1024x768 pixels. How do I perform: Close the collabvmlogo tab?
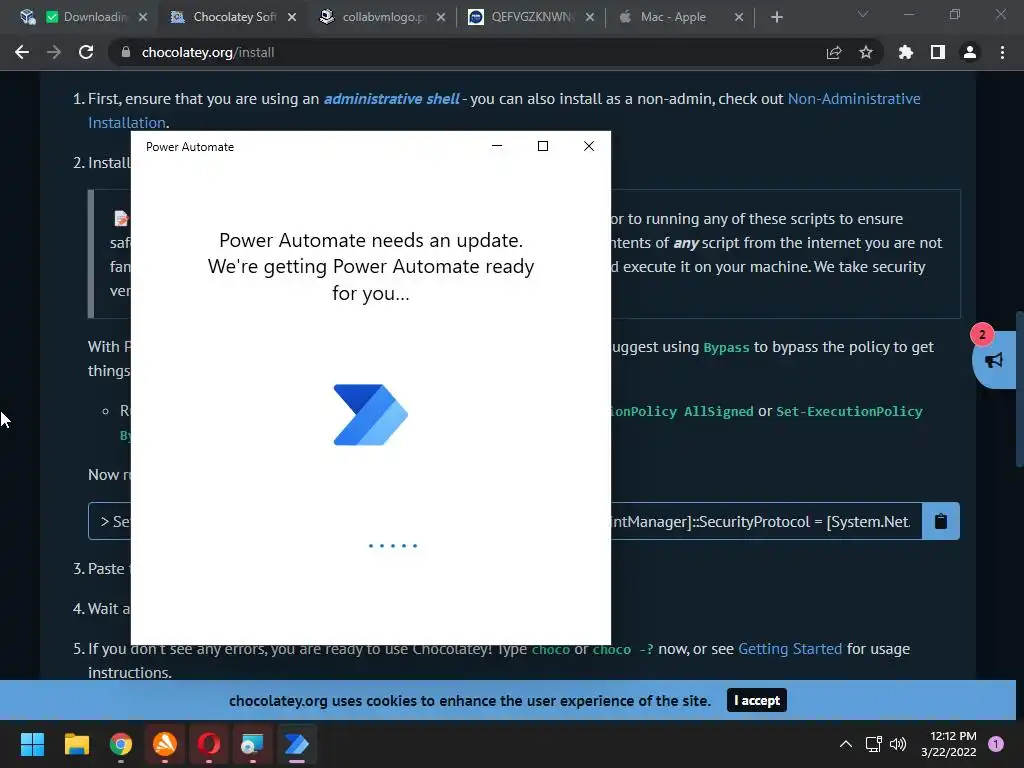coord(441,17)
